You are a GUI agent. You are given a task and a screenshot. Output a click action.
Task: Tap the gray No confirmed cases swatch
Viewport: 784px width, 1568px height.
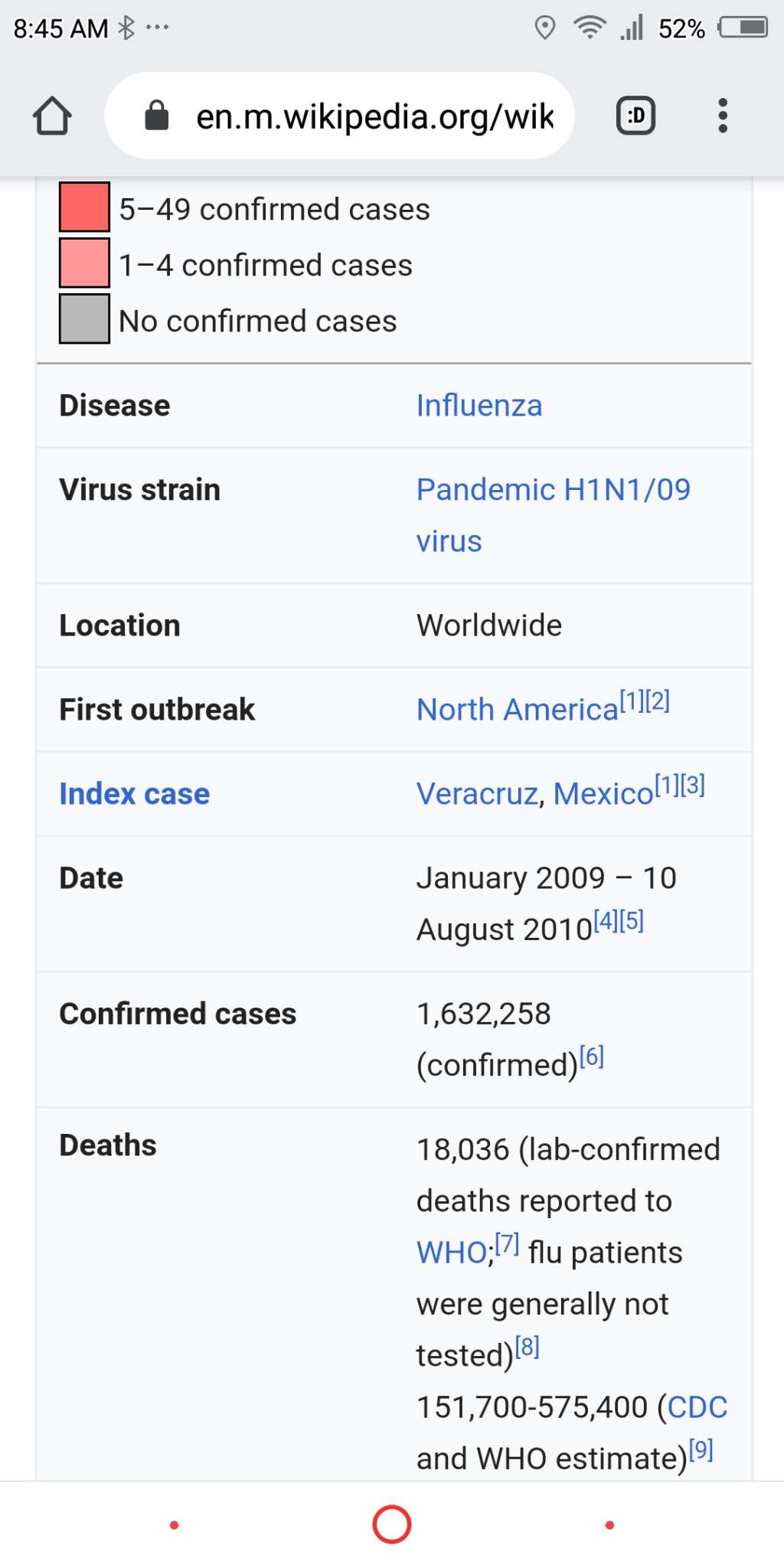tap(84, 318)
